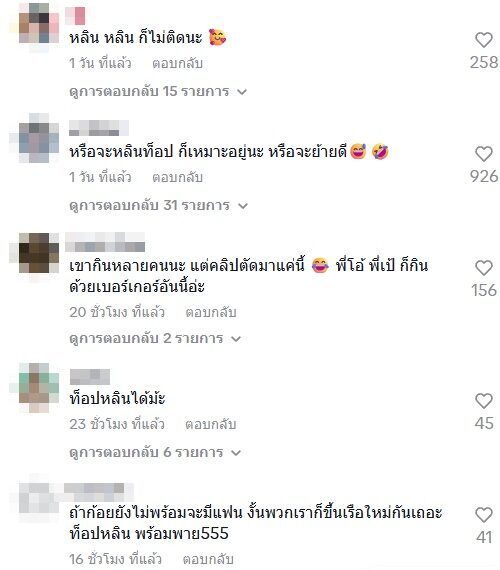Tap the heart beside 156 likes
This screenshot has width=500, height=570.
coord(483,268)
